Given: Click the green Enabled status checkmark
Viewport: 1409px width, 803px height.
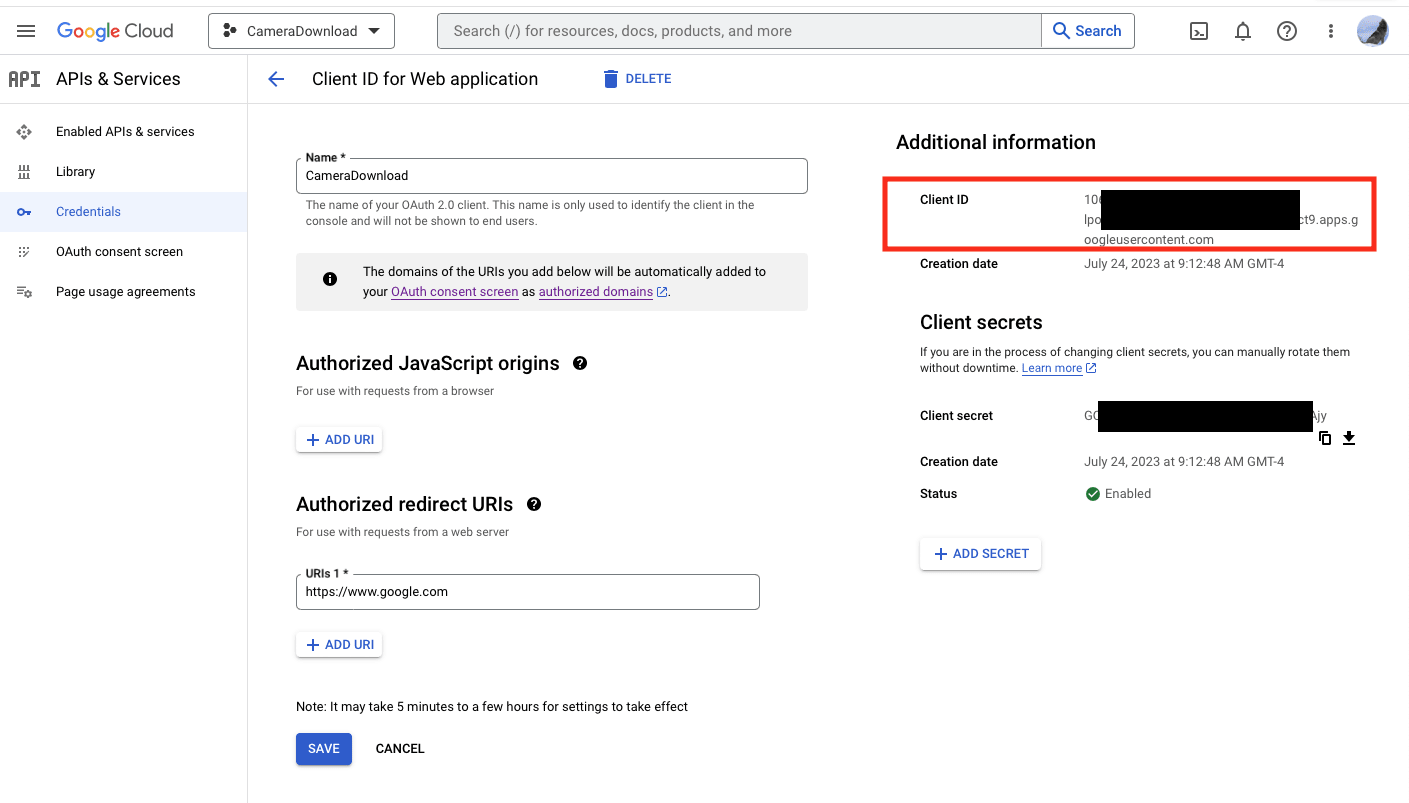Looking at the screenshot, I should (x=1093, y=494).
